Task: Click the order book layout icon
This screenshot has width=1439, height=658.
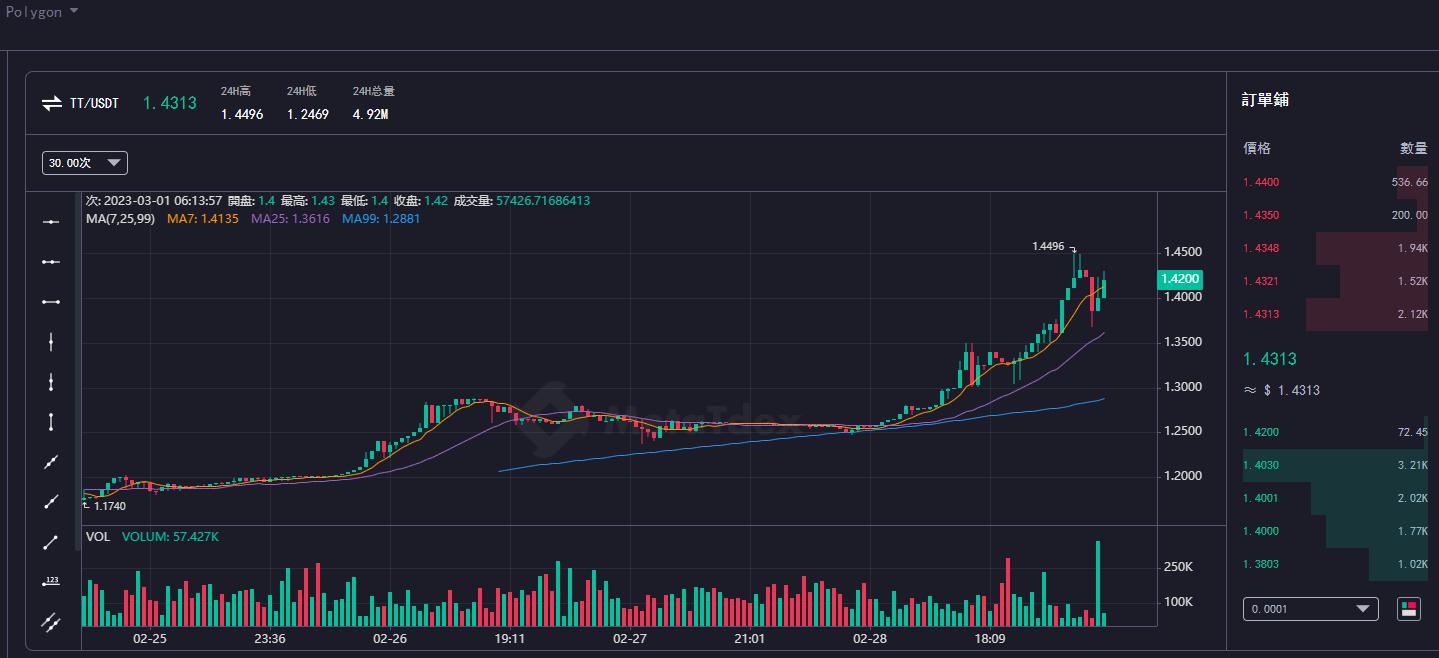Action: pos(1408,608)
